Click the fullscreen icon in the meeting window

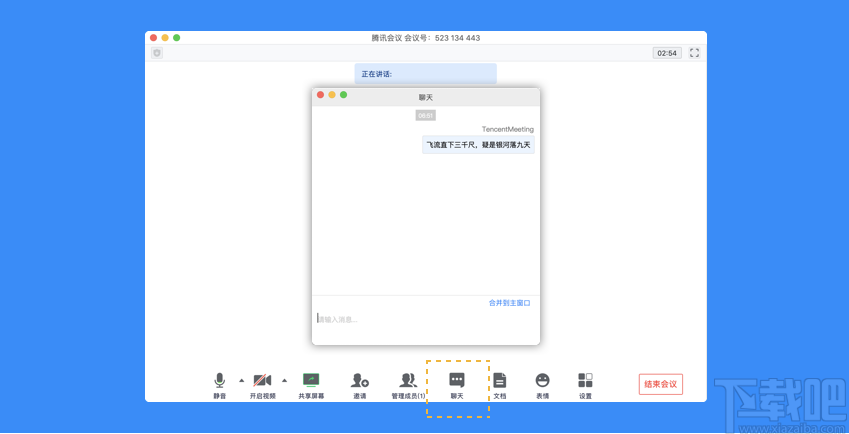pos(694,53)
